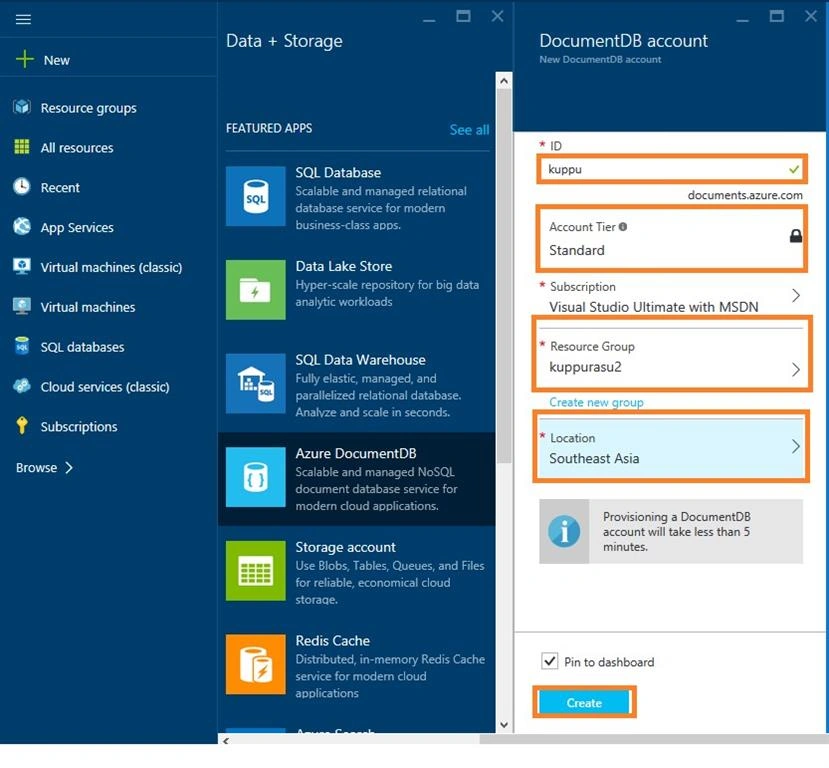Image resolution: width=829 pixels, height=768 pixels.
Task: Open the hamburger menu icon
Action: click(x=23, y=20)
